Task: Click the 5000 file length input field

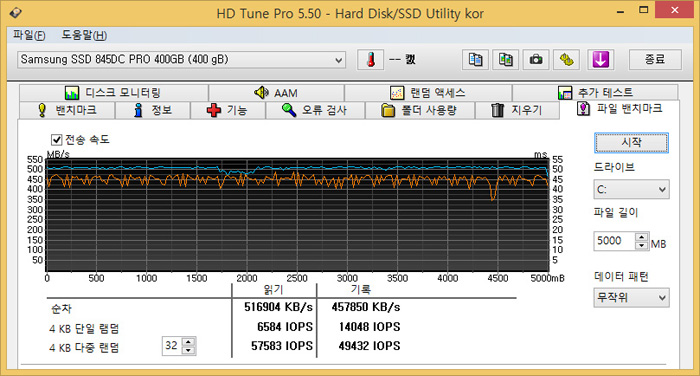Action: (x=615, y=241)
